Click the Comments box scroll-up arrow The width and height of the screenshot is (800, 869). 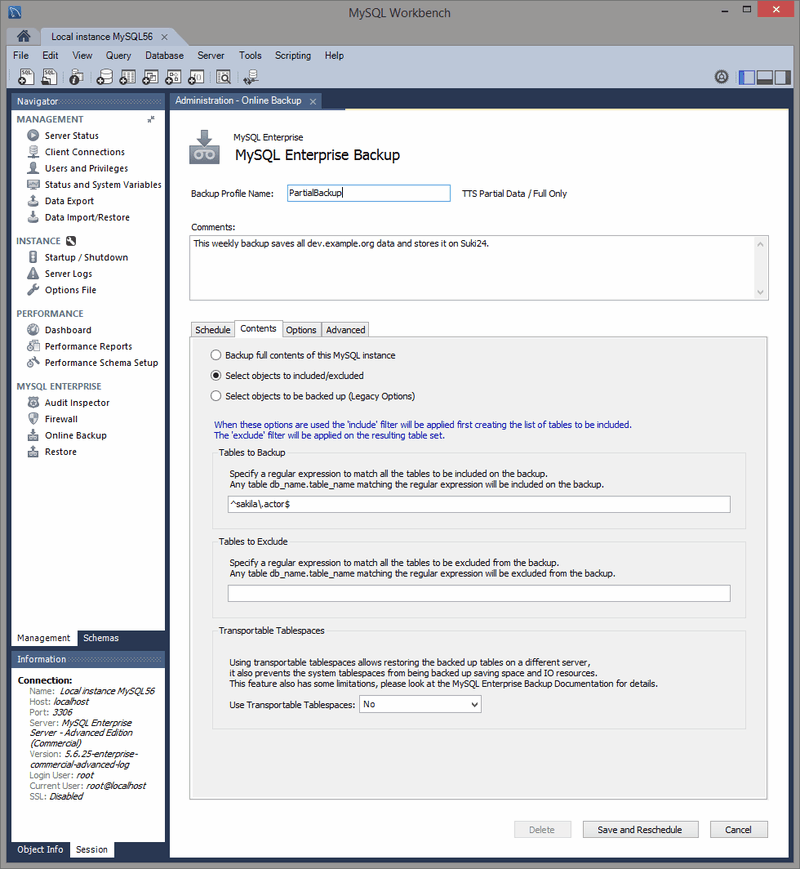pyautogui.click(x=760, y=244)
